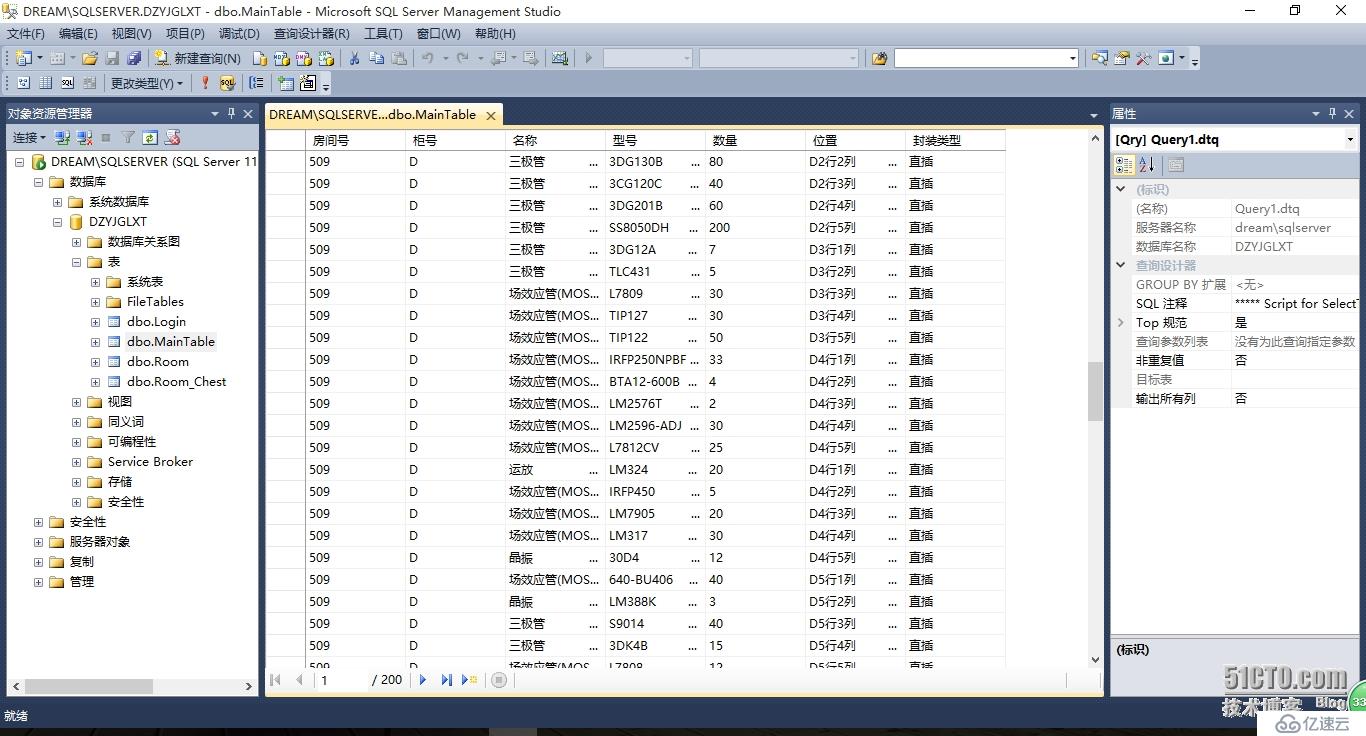Expand the 服务器对象 node
This screenshot has height=736, width=1366.
(x=38, y=542)
